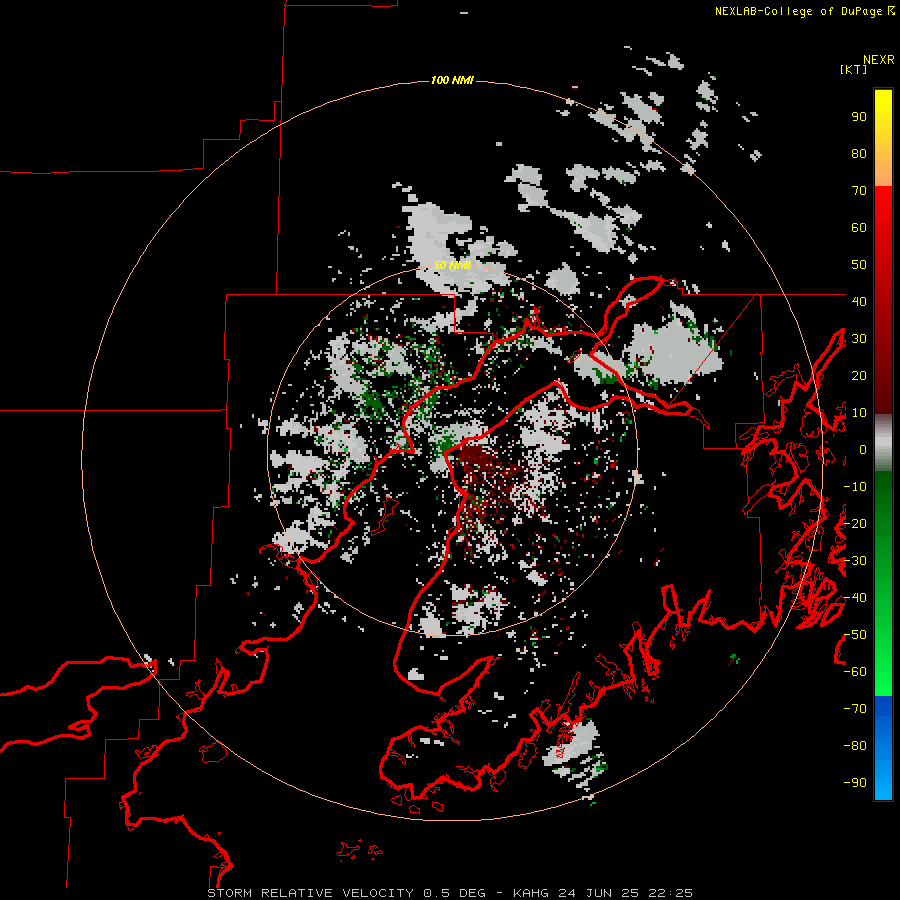
Task: Click the 50 NMI range ring label
Action: 452,265
